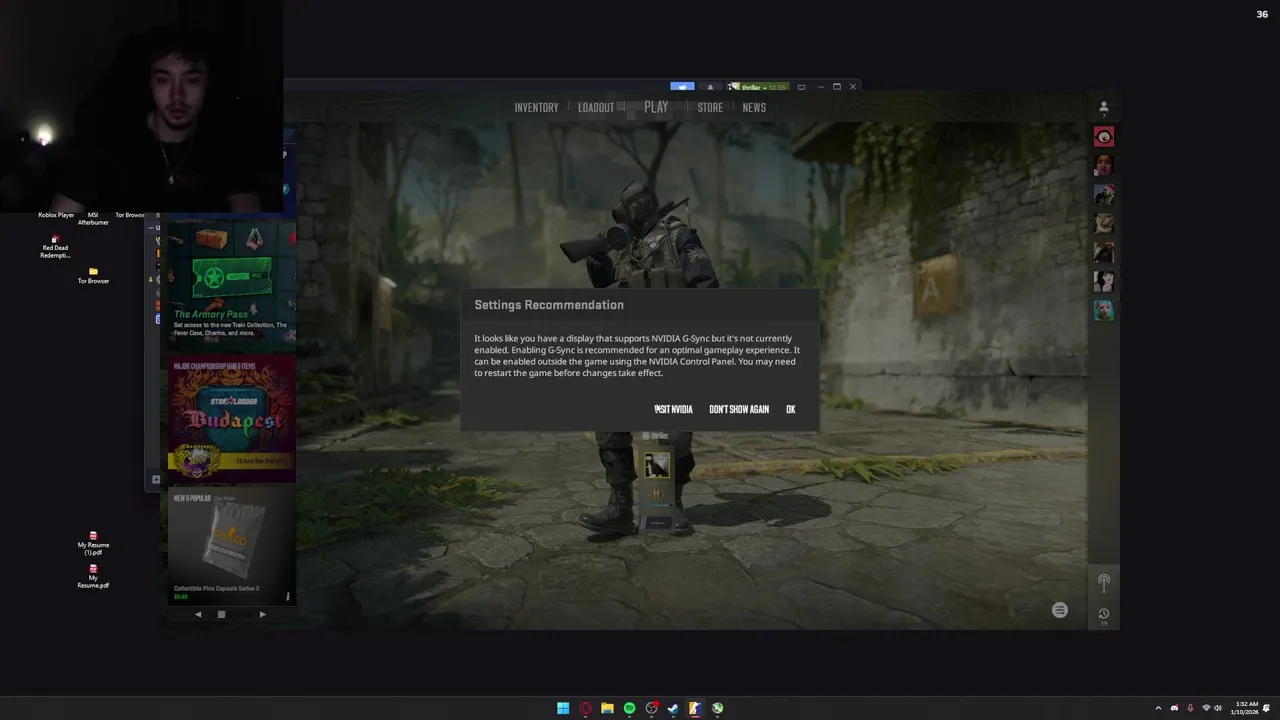Click the Visit NVIDIA button
Viewport: 1280px width, 720px height.
pos(673,409)
